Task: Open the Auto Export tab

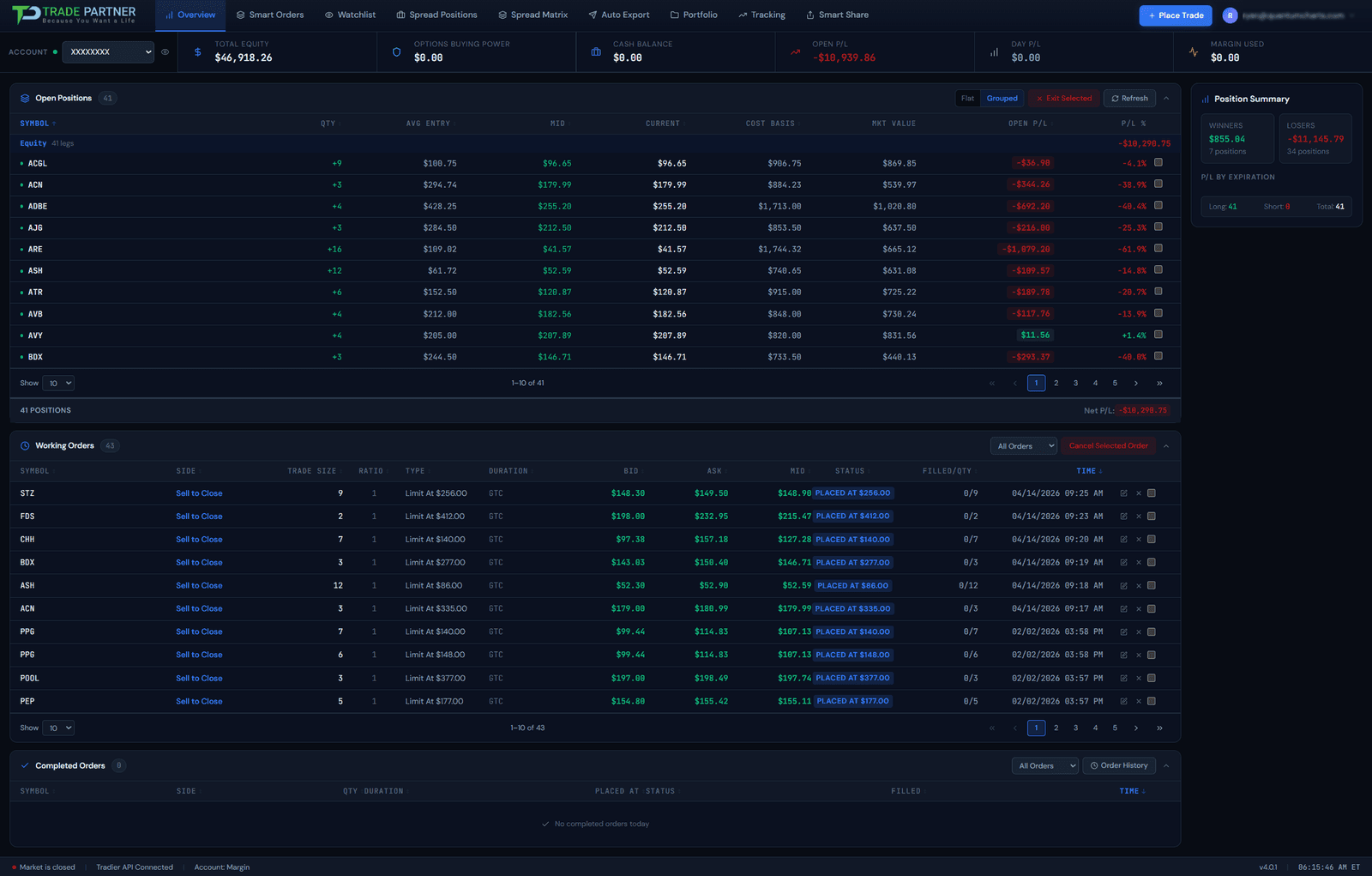Action: 618,15
